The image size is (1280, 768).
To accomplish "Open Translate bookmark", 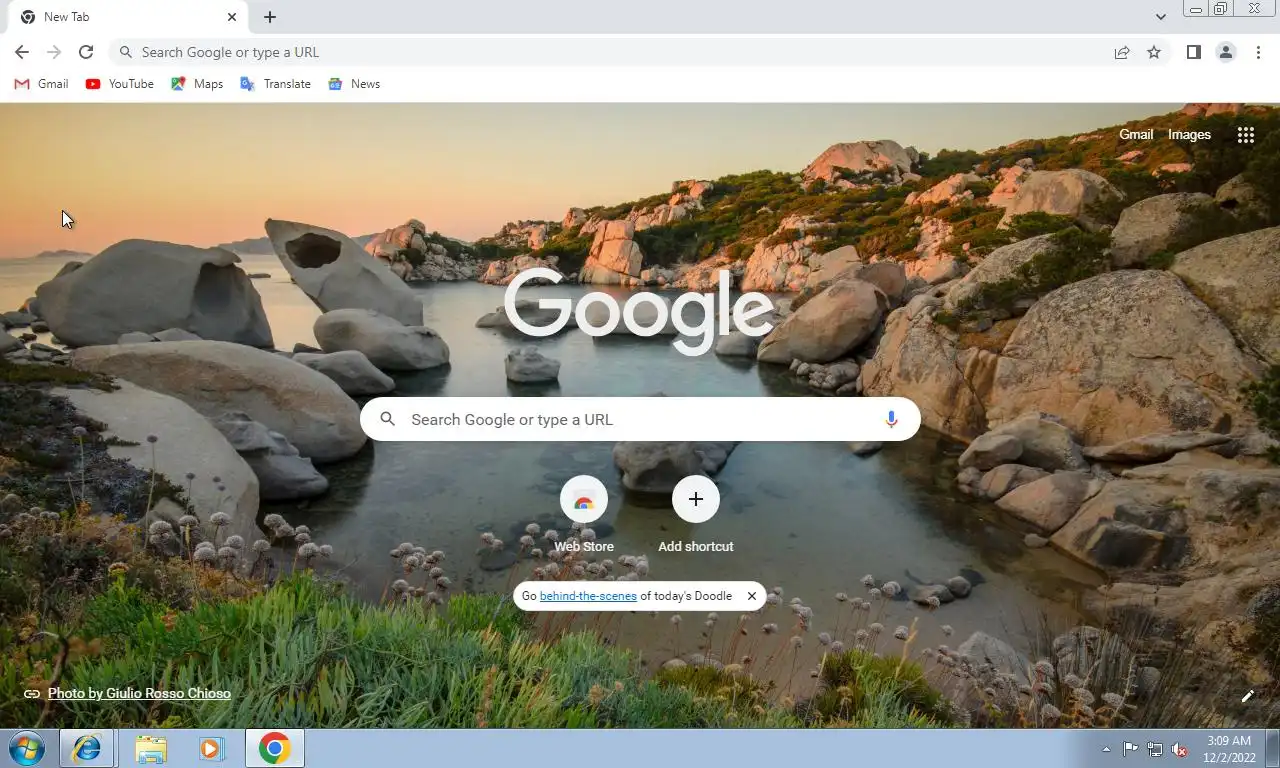I will tap(275, 84).
